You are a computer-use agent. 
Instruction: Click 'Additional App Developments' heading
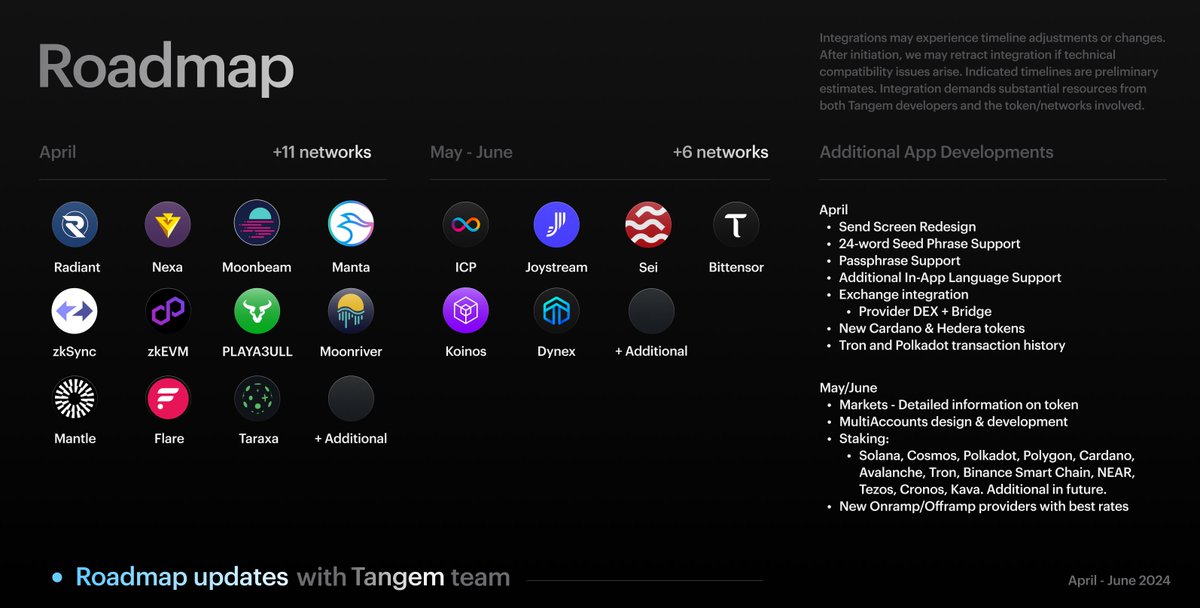click(936, 153)
